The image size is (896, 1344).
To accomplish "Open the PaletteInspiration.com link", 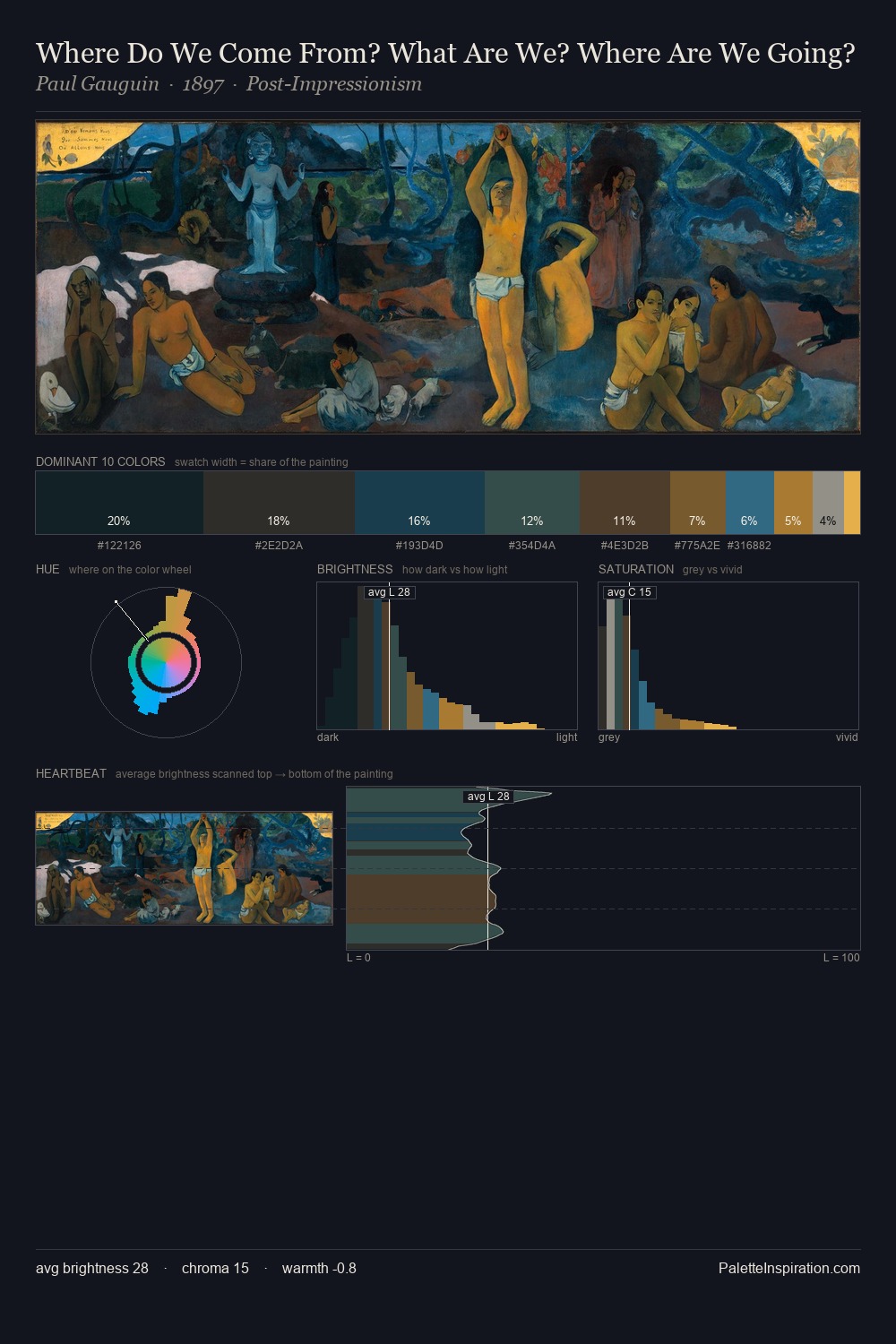I will pyautogui.click(x=789, y=1269).
